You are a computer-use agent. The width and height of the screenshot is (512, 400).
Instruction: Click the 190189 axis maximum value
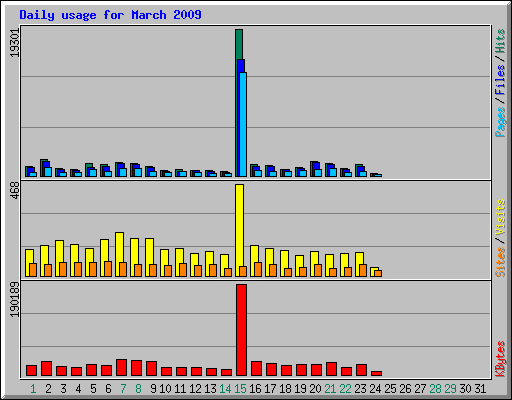15,299
